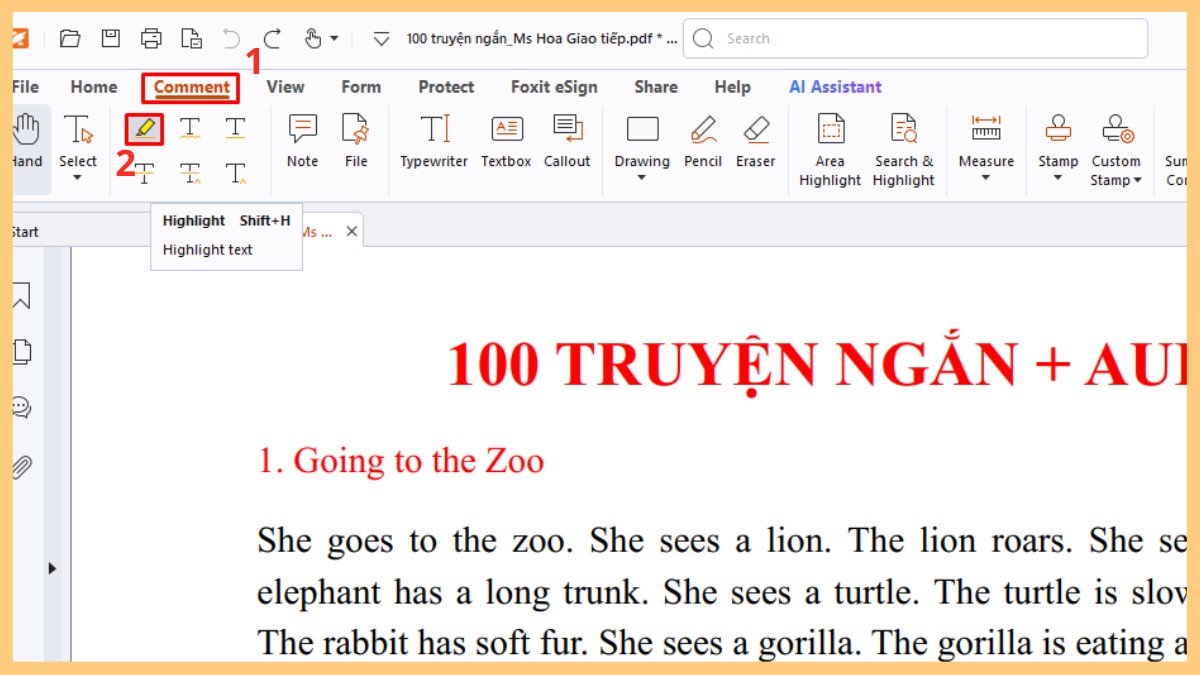Open the Select tool dropdown

[x=78, y=178]
